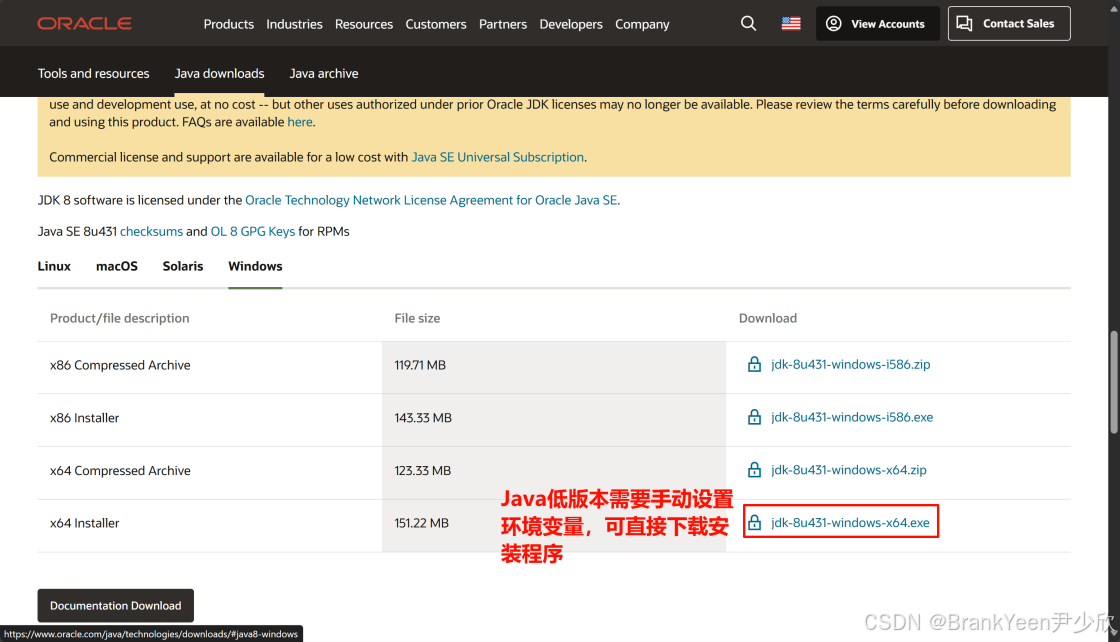
Task: Open the Java archive tab
Action: [324, 74]
